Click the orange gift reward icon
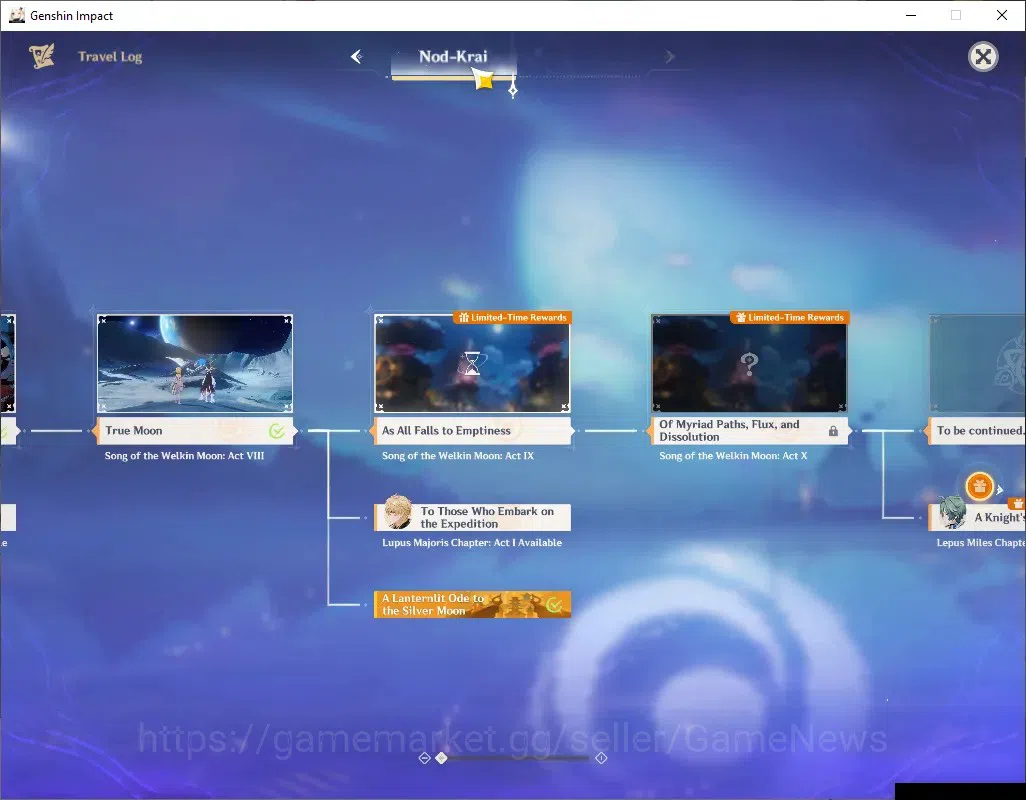This screenshot has height=800, width=1026. point(980,486)
